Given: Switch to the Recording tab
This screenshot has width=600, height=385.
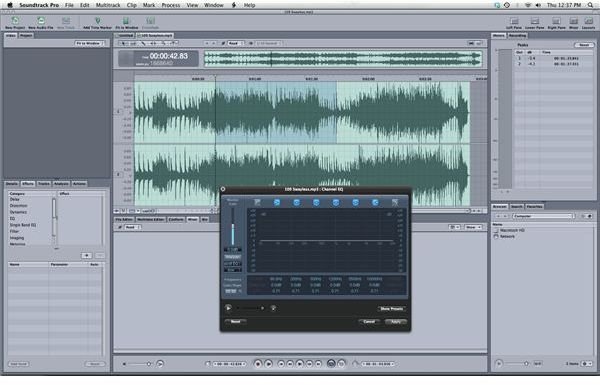Looking at the screenshot, I should point(517,36).
